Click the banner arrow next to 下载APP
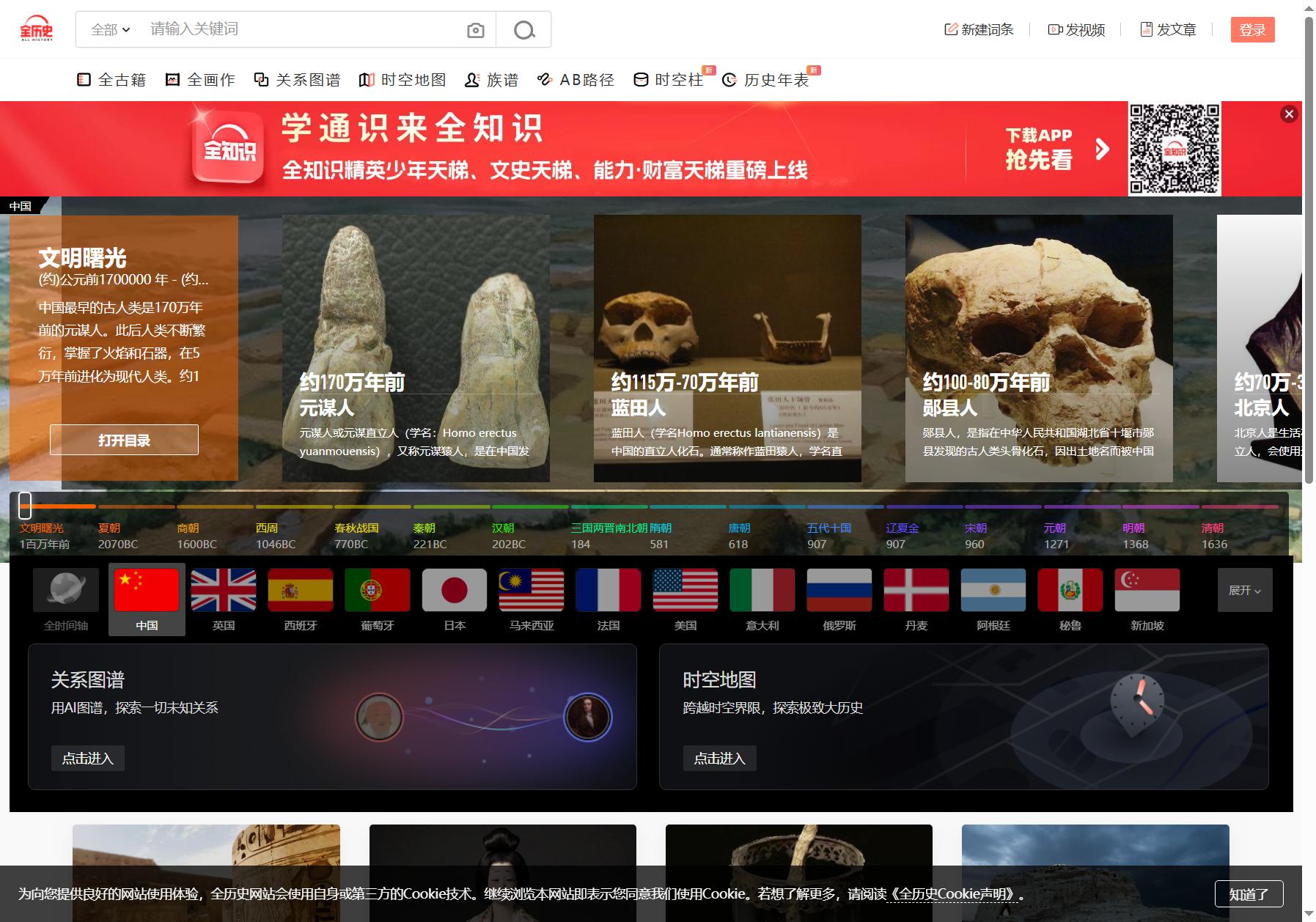 tap(1102, 150)
